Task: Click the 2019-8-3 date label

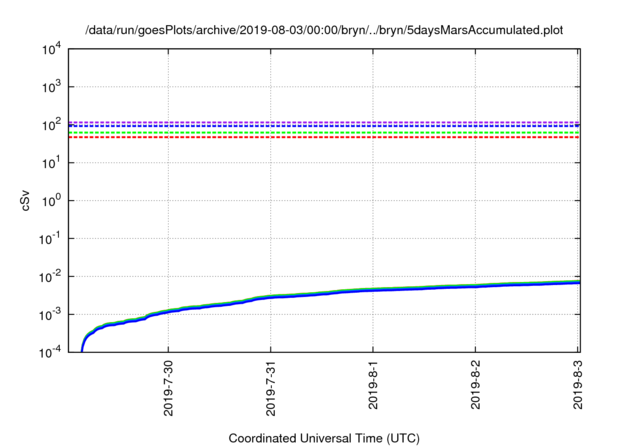Action: [x=578, y=385]
